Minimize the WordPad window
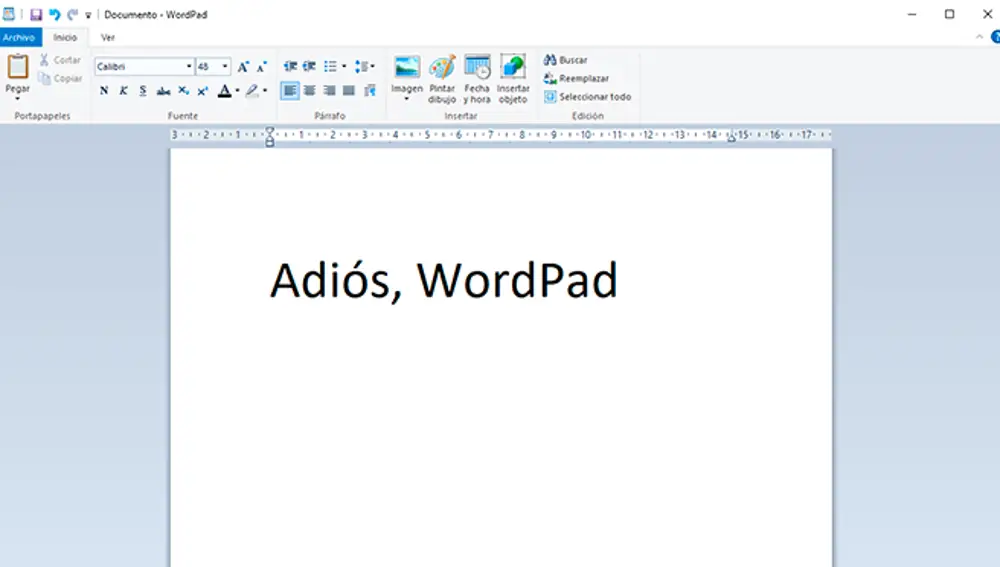The image size is (1000, 567). (x=912, y=14)
